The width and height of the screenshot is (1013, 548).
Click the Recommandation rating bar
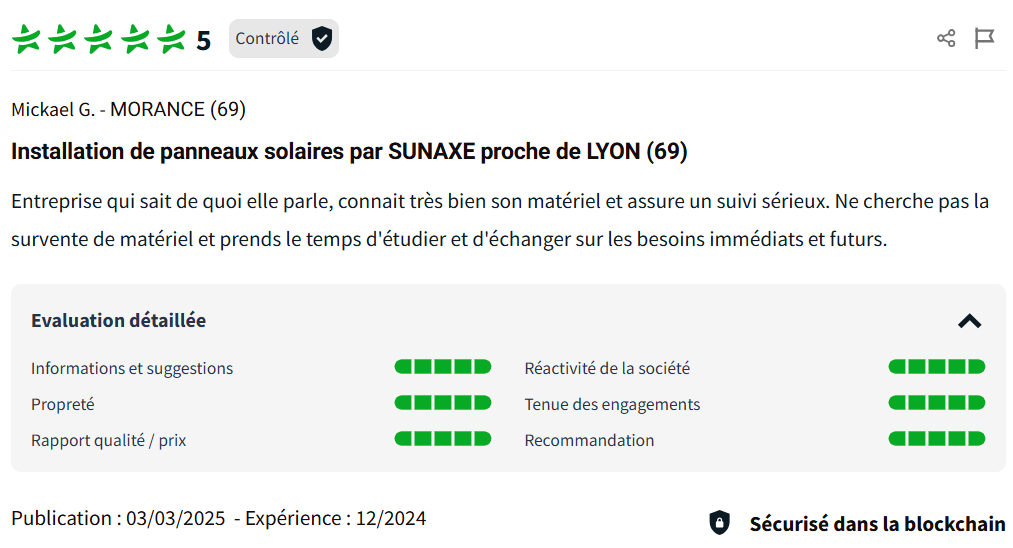pos(936,439)
